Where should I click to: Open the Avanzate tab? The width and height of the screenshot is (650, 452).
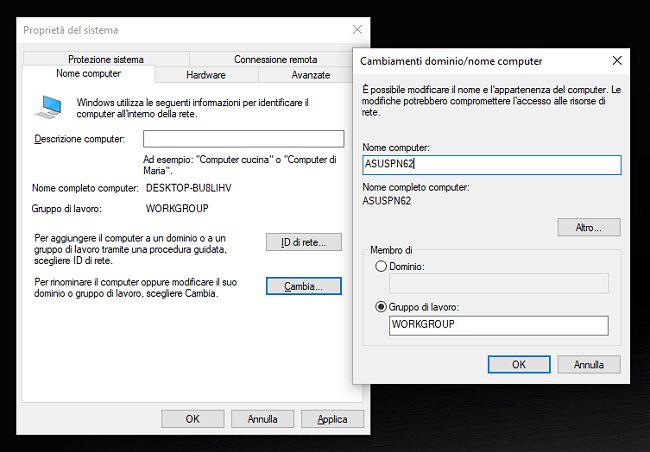pyautogui.click(x=310, y=75)
